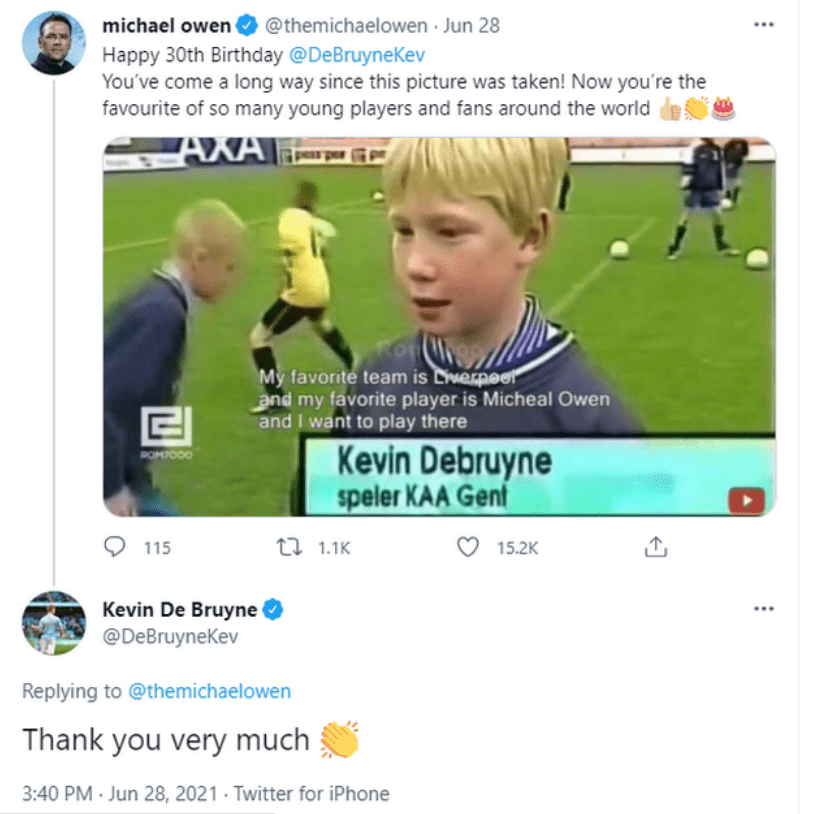The height and width of the screenshot is (814, 813).
Task: Click the @DeBruyneKev handle under his name
Action: tap(170, 636)
